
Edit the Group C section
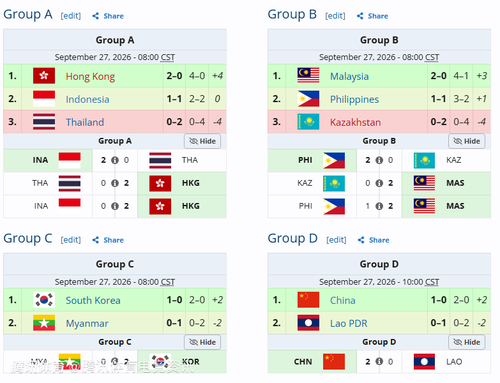(71, 240)
